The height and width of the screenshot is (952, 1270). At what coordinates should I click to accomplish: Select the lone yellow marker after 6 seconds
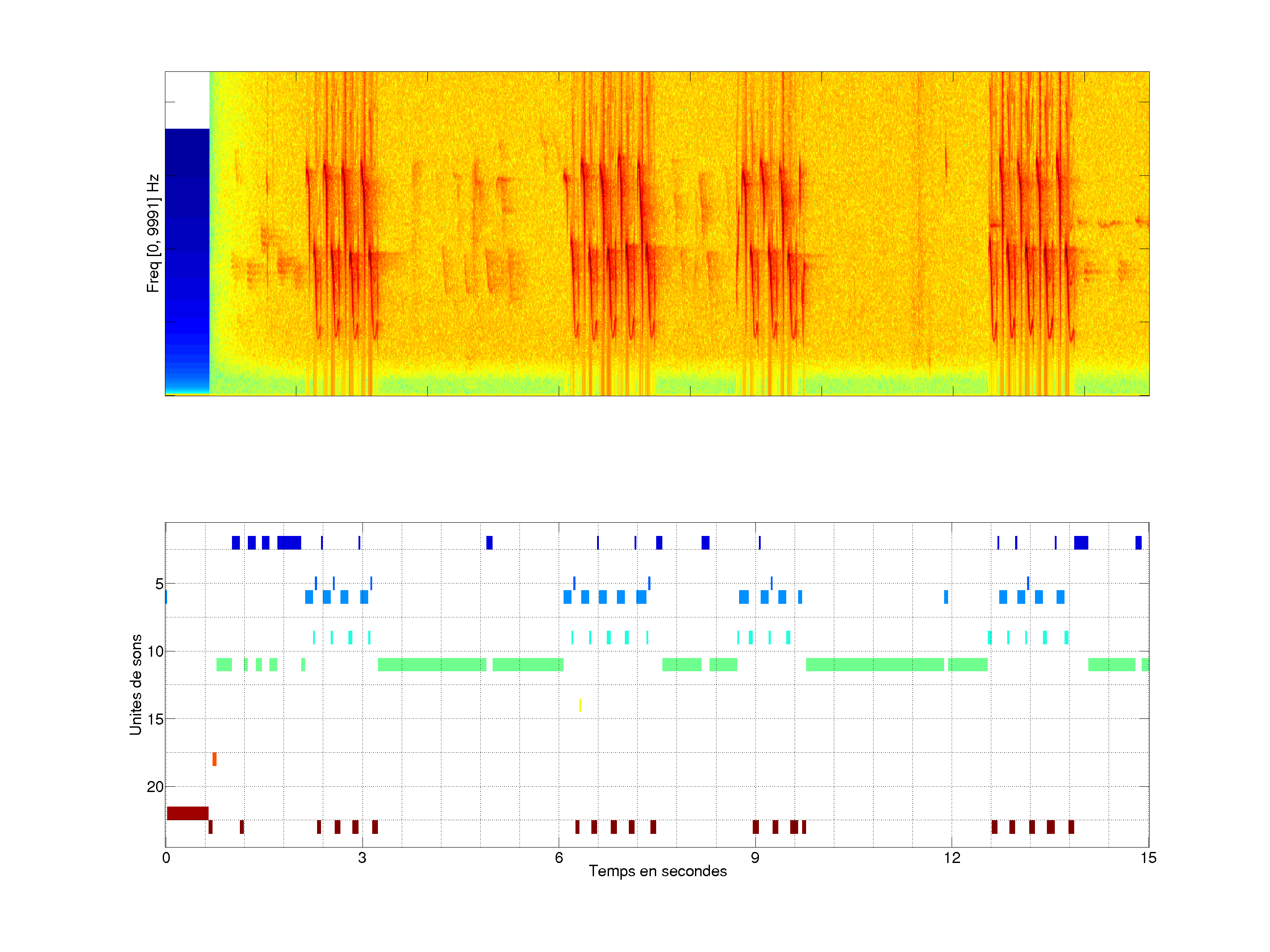[580, 705]
